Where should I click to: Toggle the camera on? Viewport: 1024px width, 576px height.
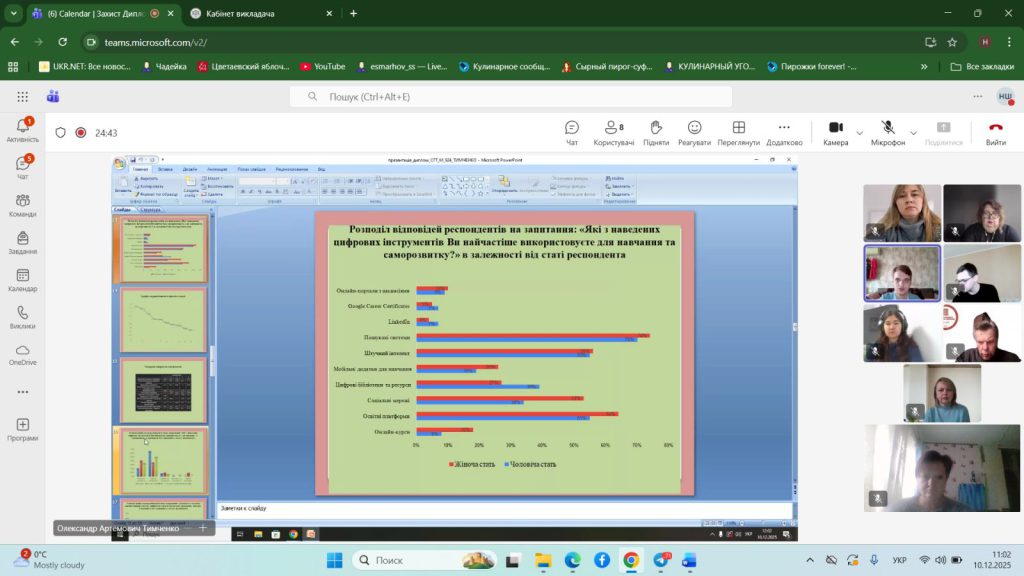(x=835, y=132)
